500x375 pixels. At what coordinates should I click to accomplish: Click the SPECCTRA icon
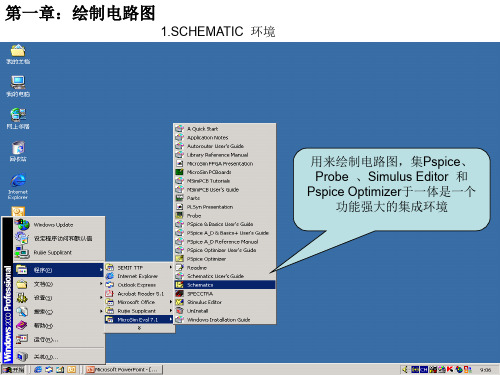pos(179,293)
